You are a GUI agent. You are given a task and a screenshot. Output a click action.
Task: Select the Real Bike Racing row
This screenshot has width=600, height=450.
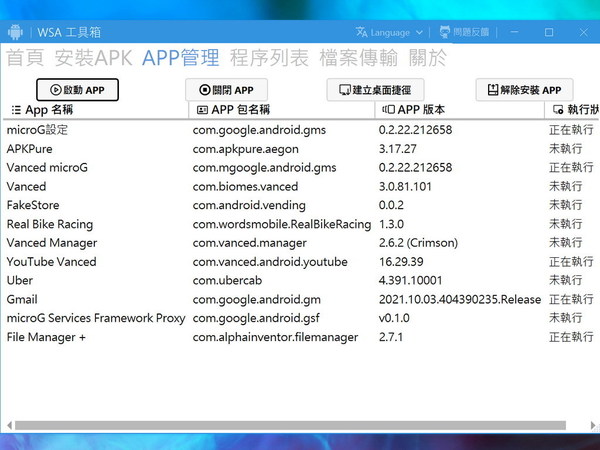(x=300, y=224)
